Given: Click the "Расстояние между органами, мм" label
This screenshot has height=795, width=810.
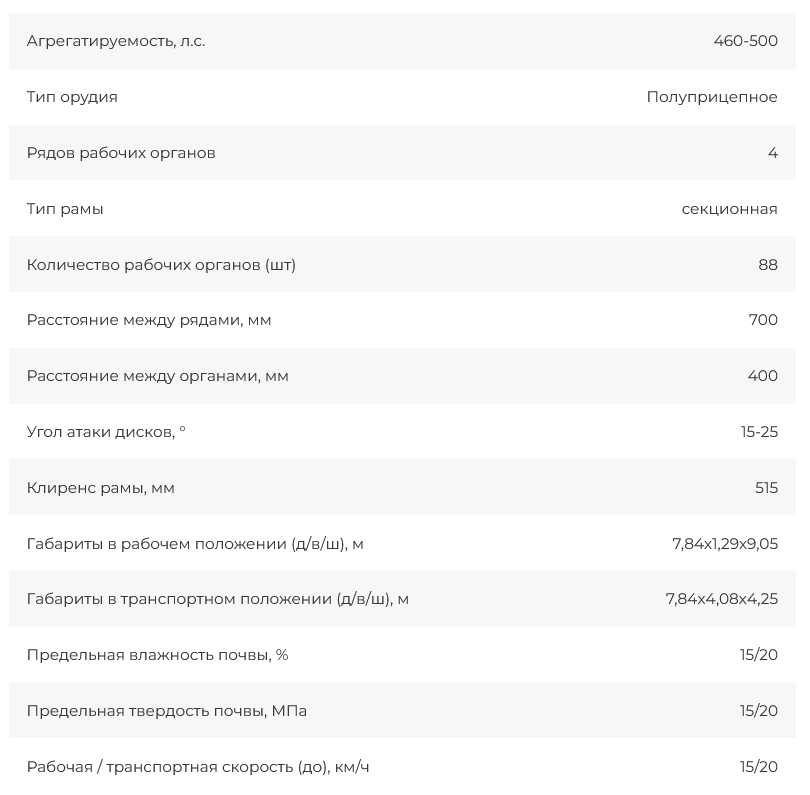Looking at the screenshot, I should (x=158, y=376).
